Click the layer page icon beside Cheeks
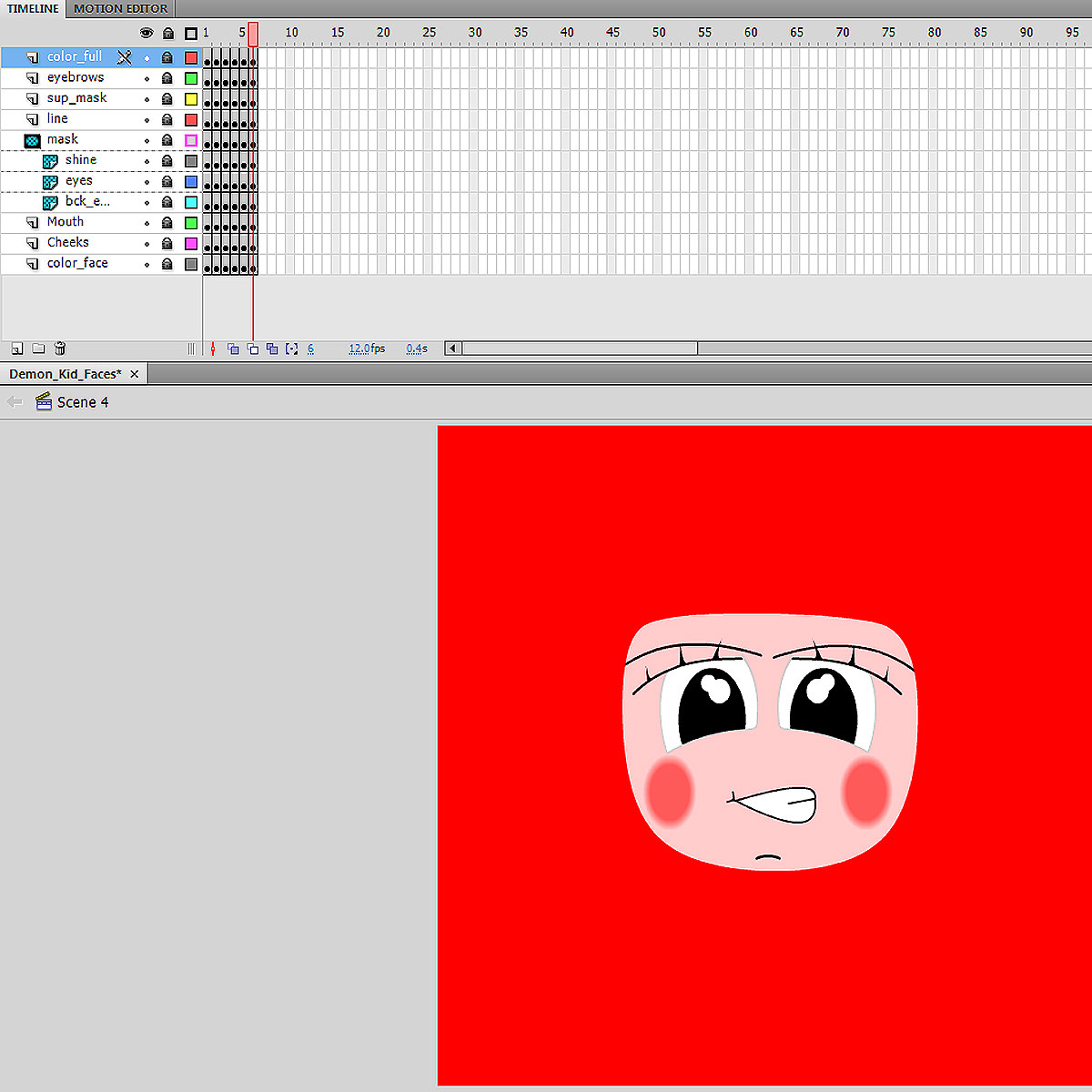 (x=33, y=243)
